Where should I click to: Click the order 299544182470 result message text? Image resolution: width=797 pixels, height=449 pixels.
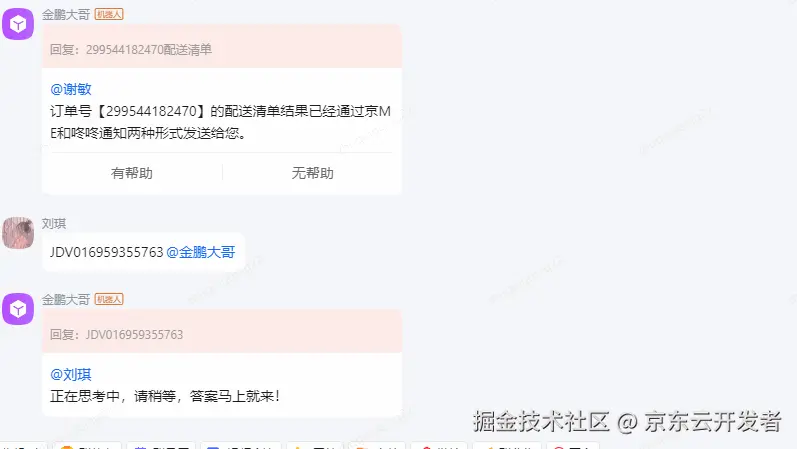[220, 122]
